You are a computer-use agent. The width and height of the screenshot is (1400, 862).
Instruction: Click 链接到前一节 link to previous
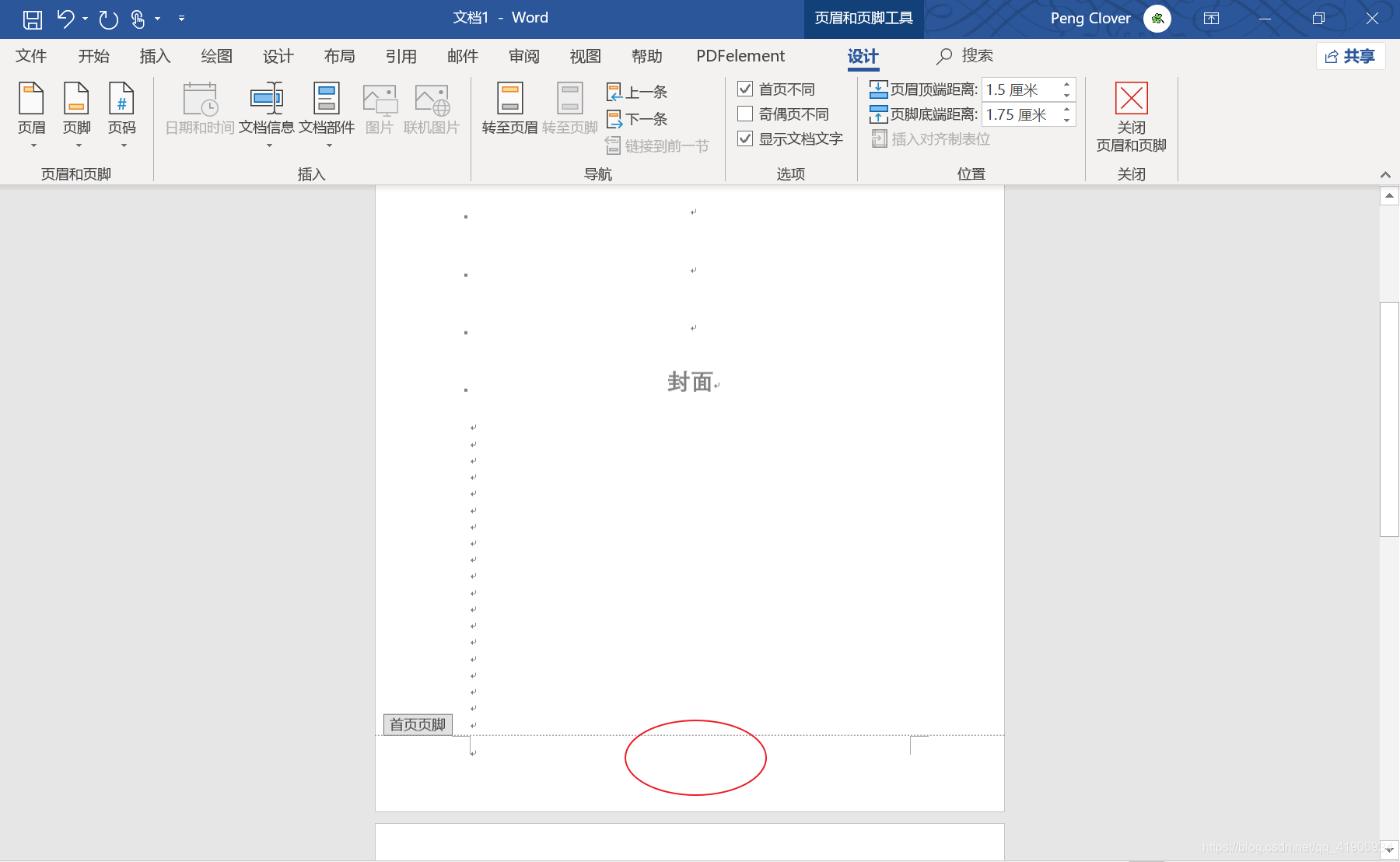point(657,146)
